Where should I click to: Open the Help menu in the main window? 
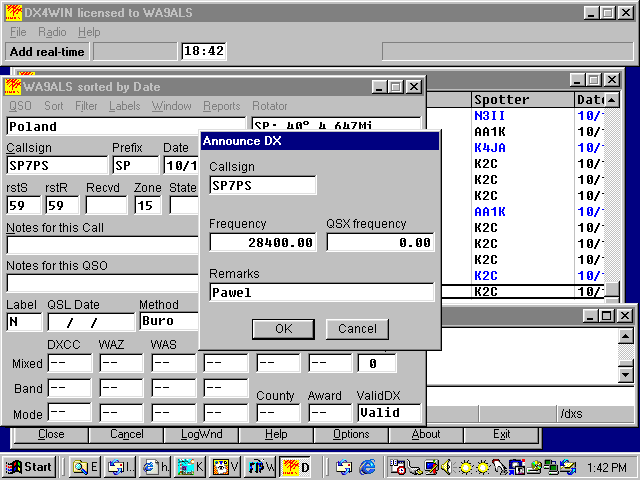click(x=89, y=32)
